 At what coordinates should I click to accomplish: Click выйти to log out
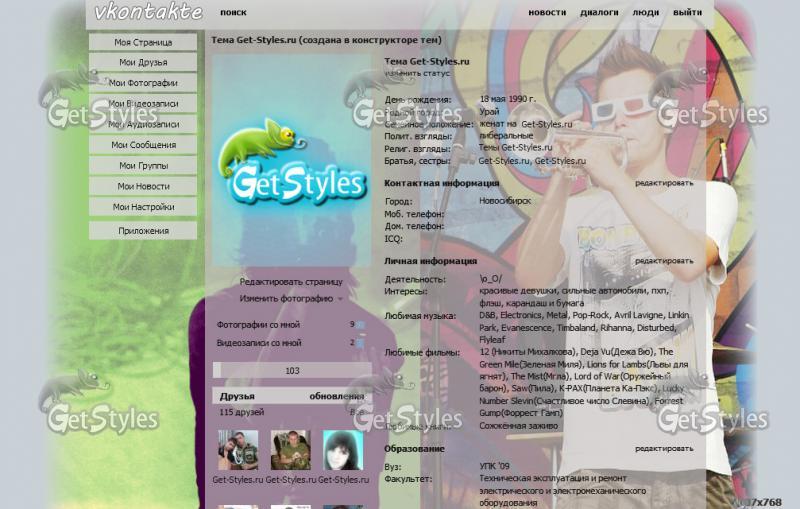pyautogui.click(x=687, y=13)
